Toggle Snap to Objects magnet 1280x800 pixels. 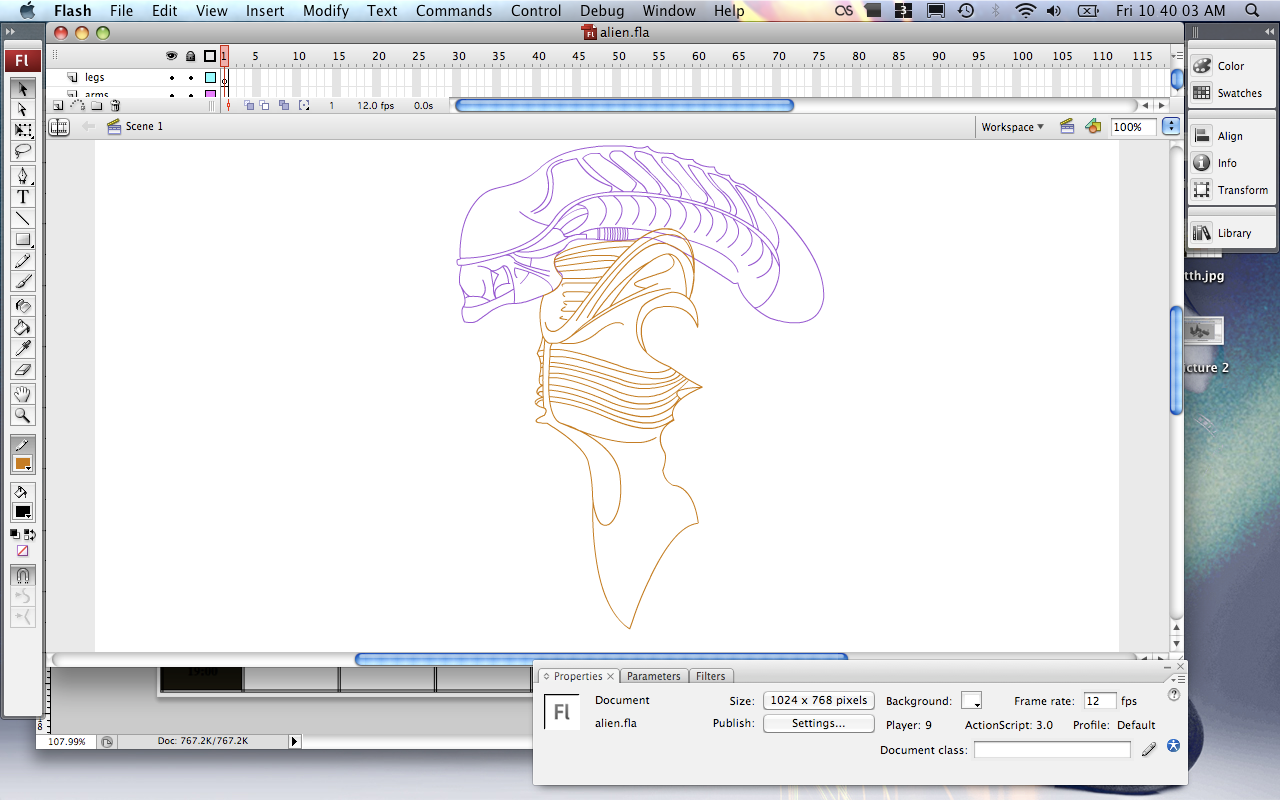(x=22, y=576)
